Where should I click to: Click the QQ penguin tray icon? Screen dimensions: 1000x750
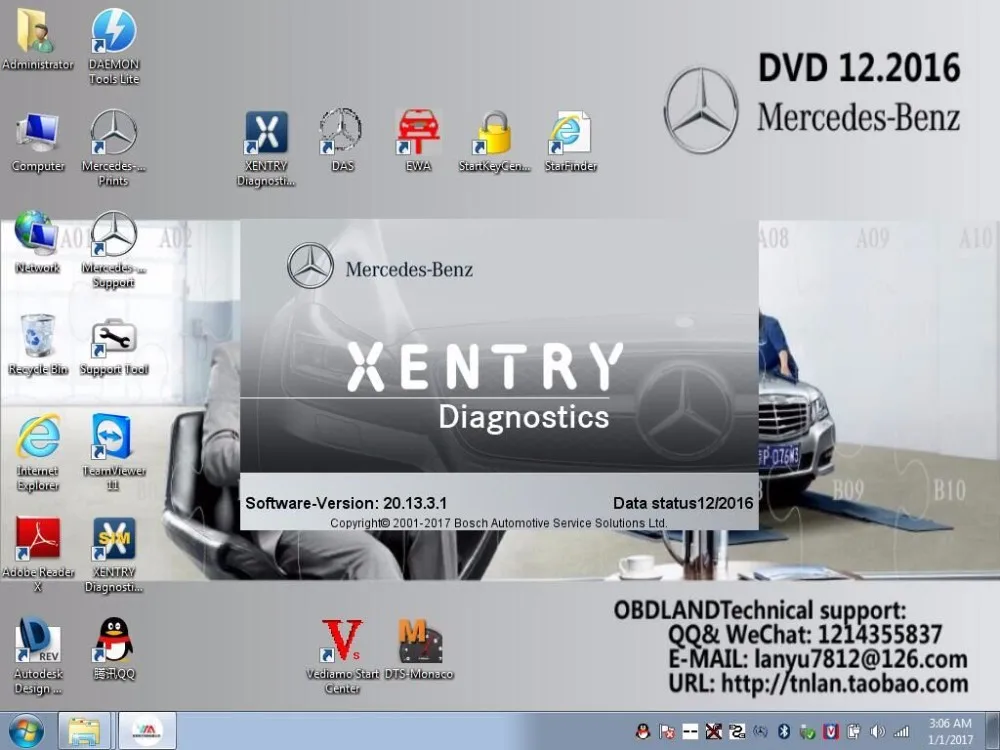pos(643,732)
